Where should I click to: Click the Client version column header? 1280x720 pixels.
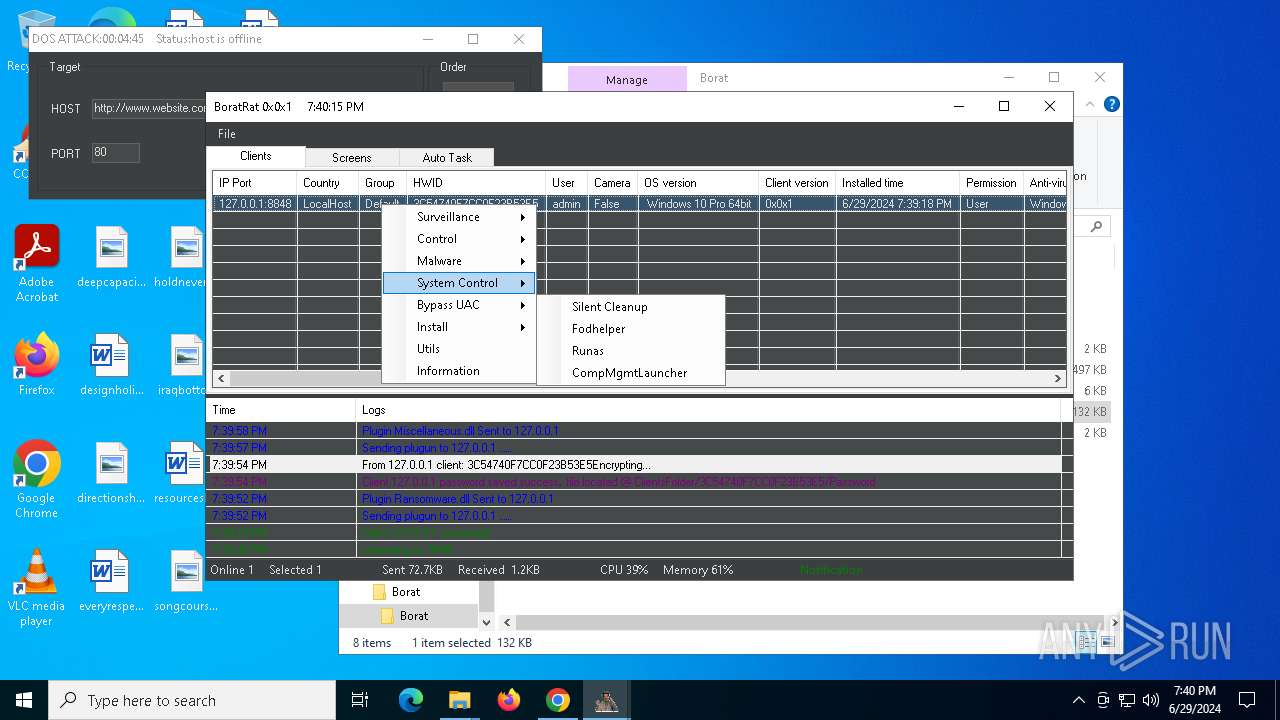(797, 183)
